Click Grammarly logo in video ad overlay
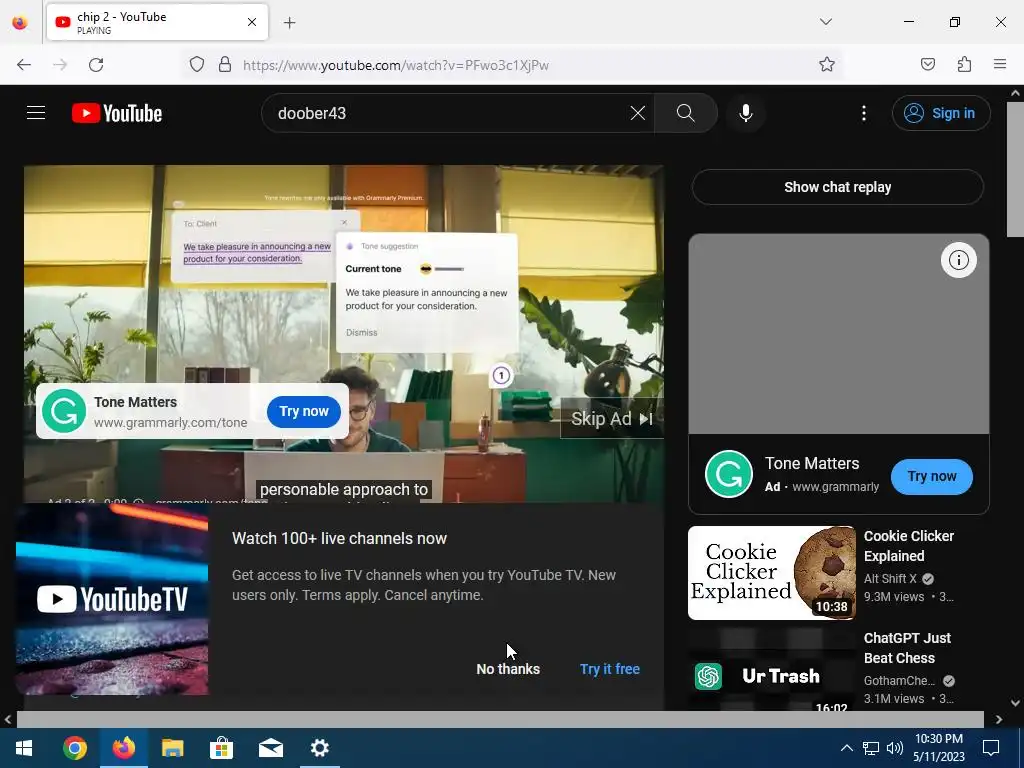 64,411
